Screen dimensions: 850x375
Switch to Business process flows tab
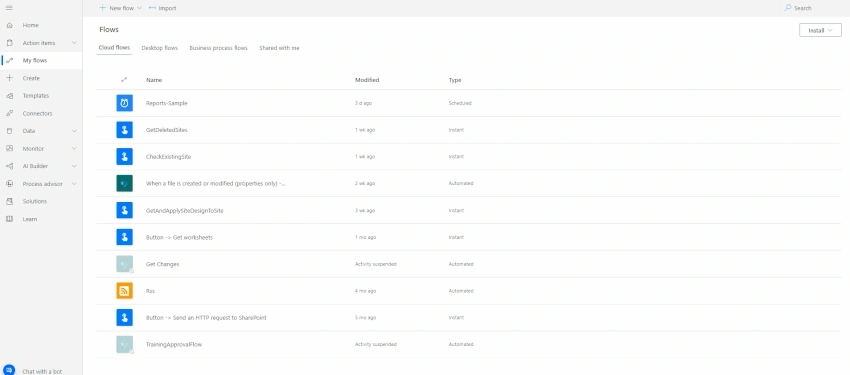point(218,48)
